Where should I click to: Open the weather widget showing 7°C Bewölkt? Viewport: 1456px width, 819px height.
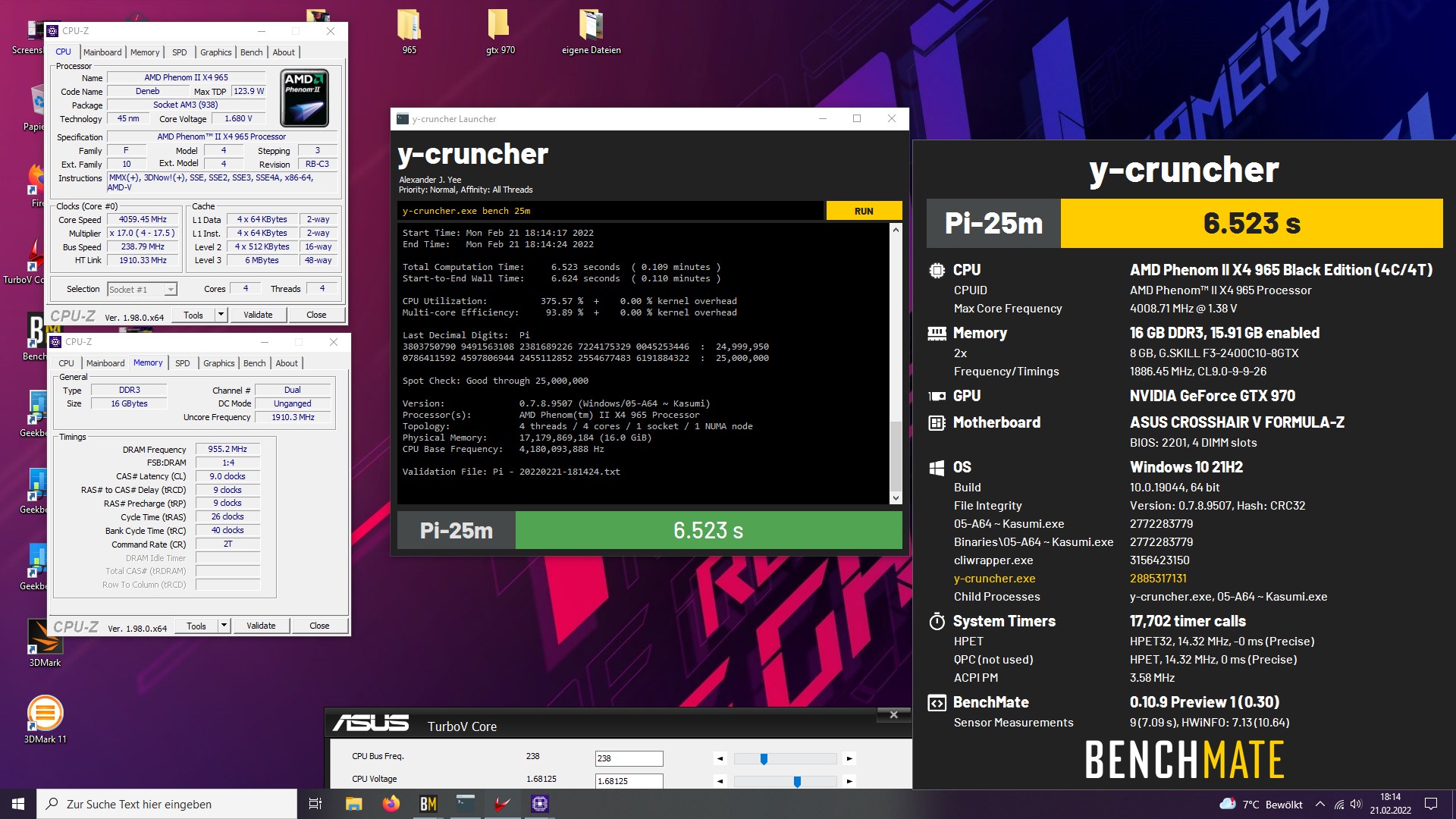pyautogui.click(x=1260, y=804)
